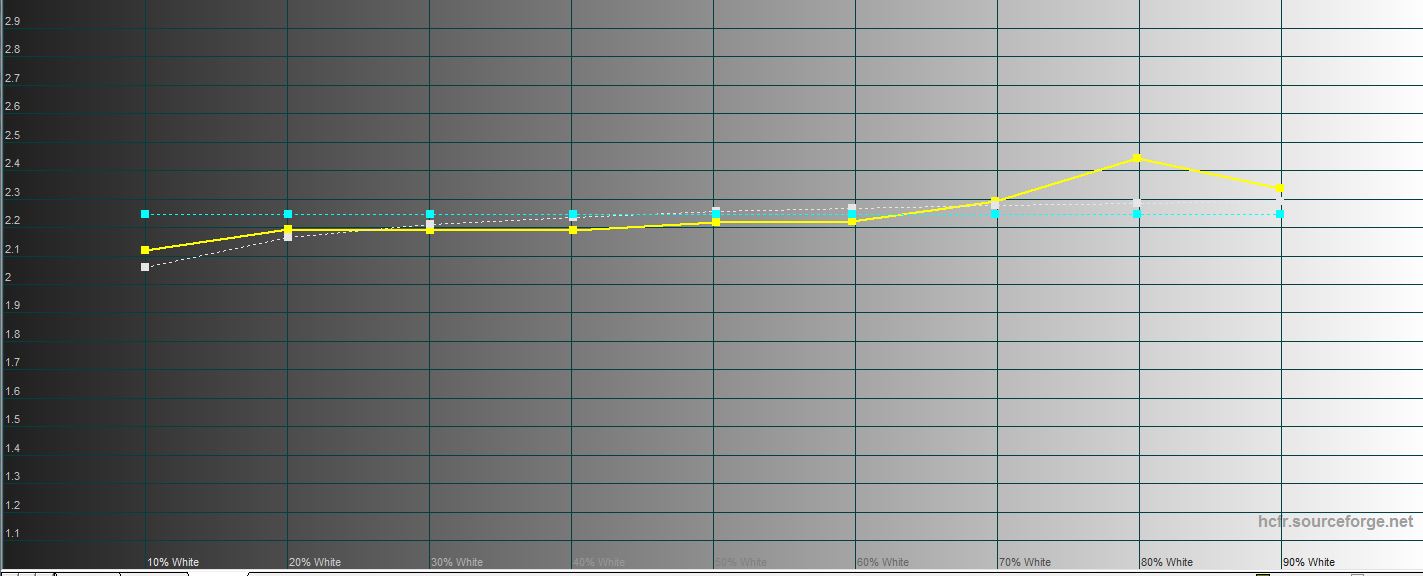Click the 10% White axis label
Image resolution: width=1423 pixels, height=576 pixels.
(x=173, y=562)
